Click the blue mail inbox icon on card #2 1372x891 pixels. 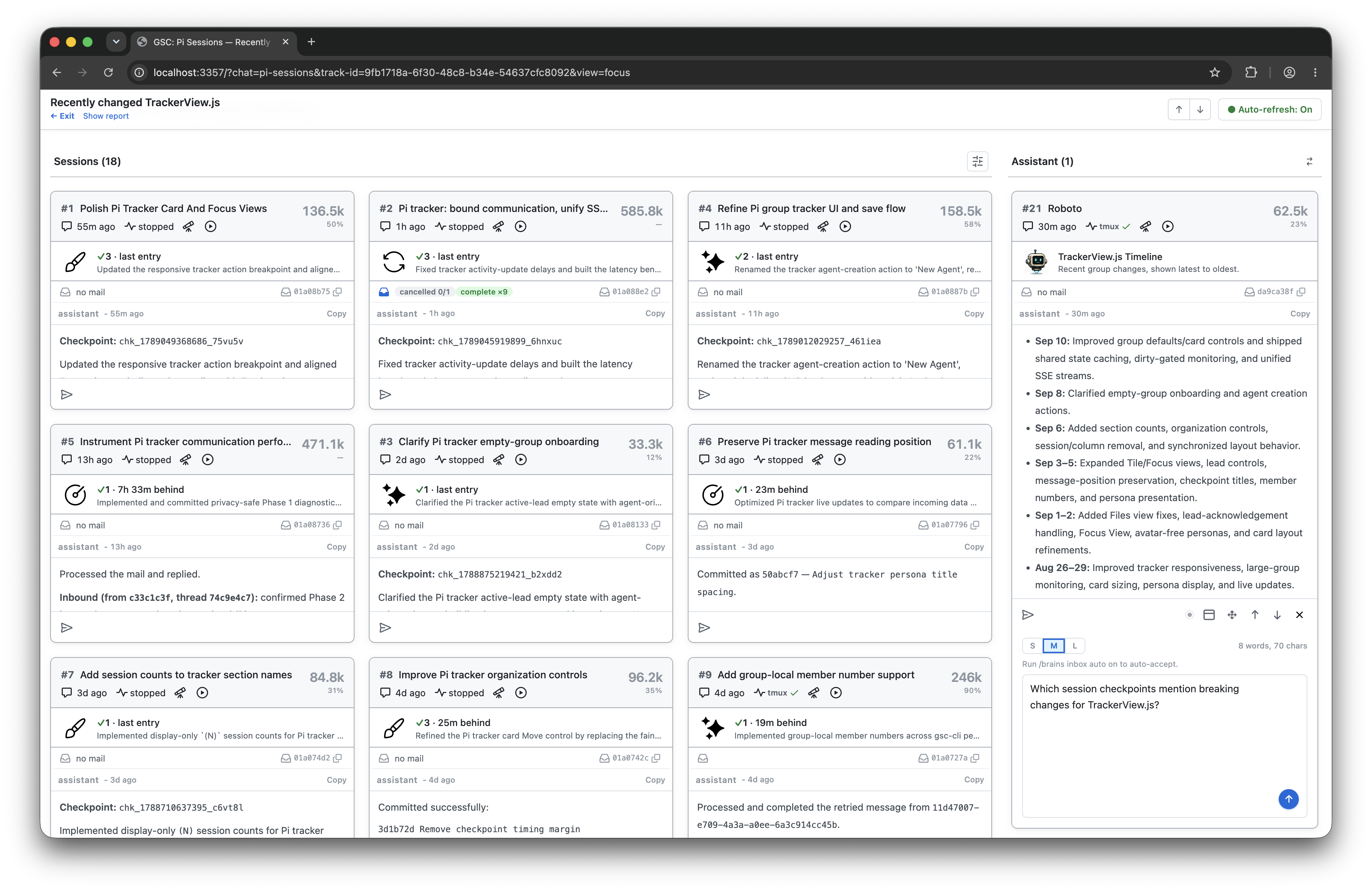(384, 292)
